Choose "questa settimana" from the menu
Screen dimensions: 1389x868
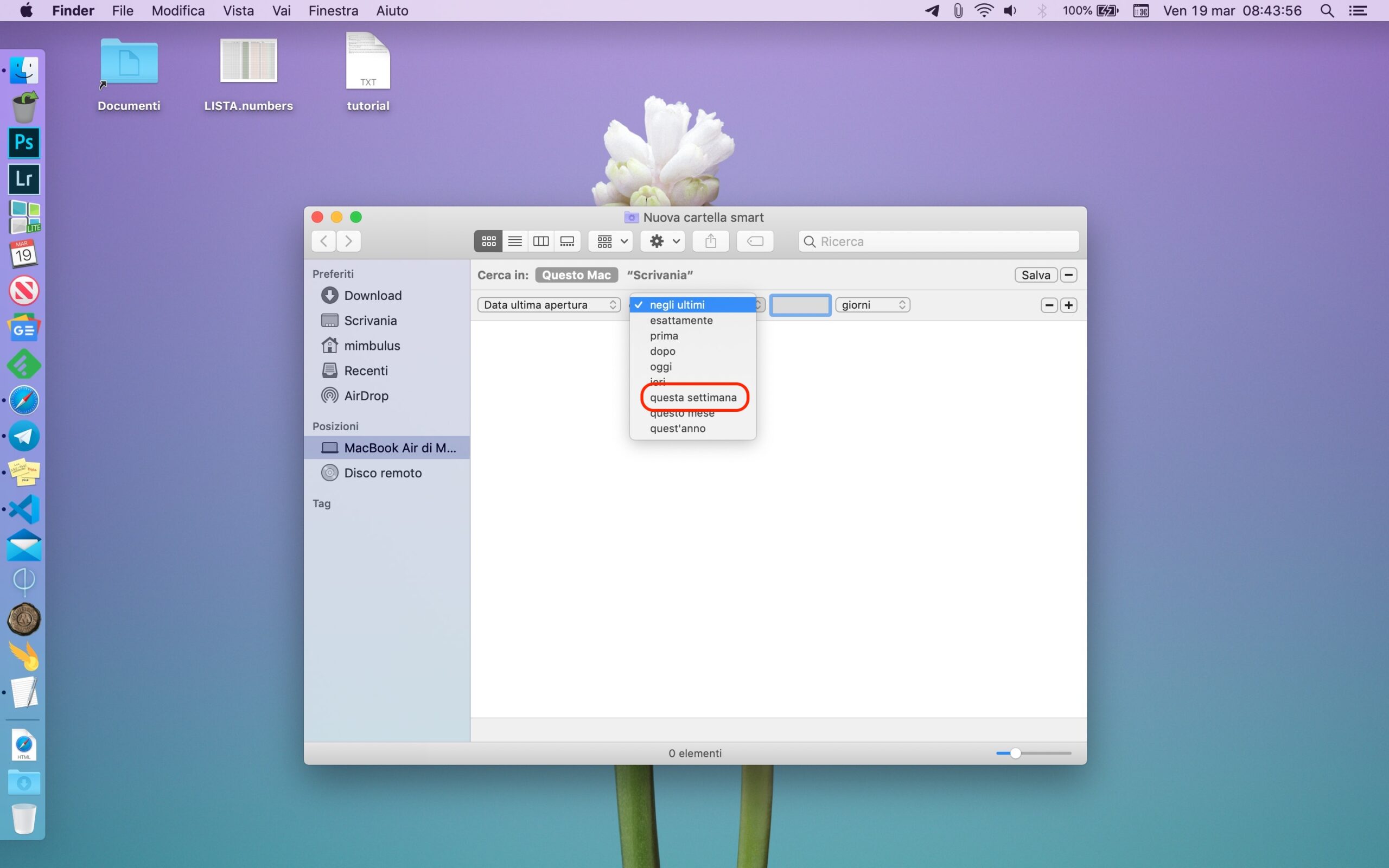tap(693, 397)
